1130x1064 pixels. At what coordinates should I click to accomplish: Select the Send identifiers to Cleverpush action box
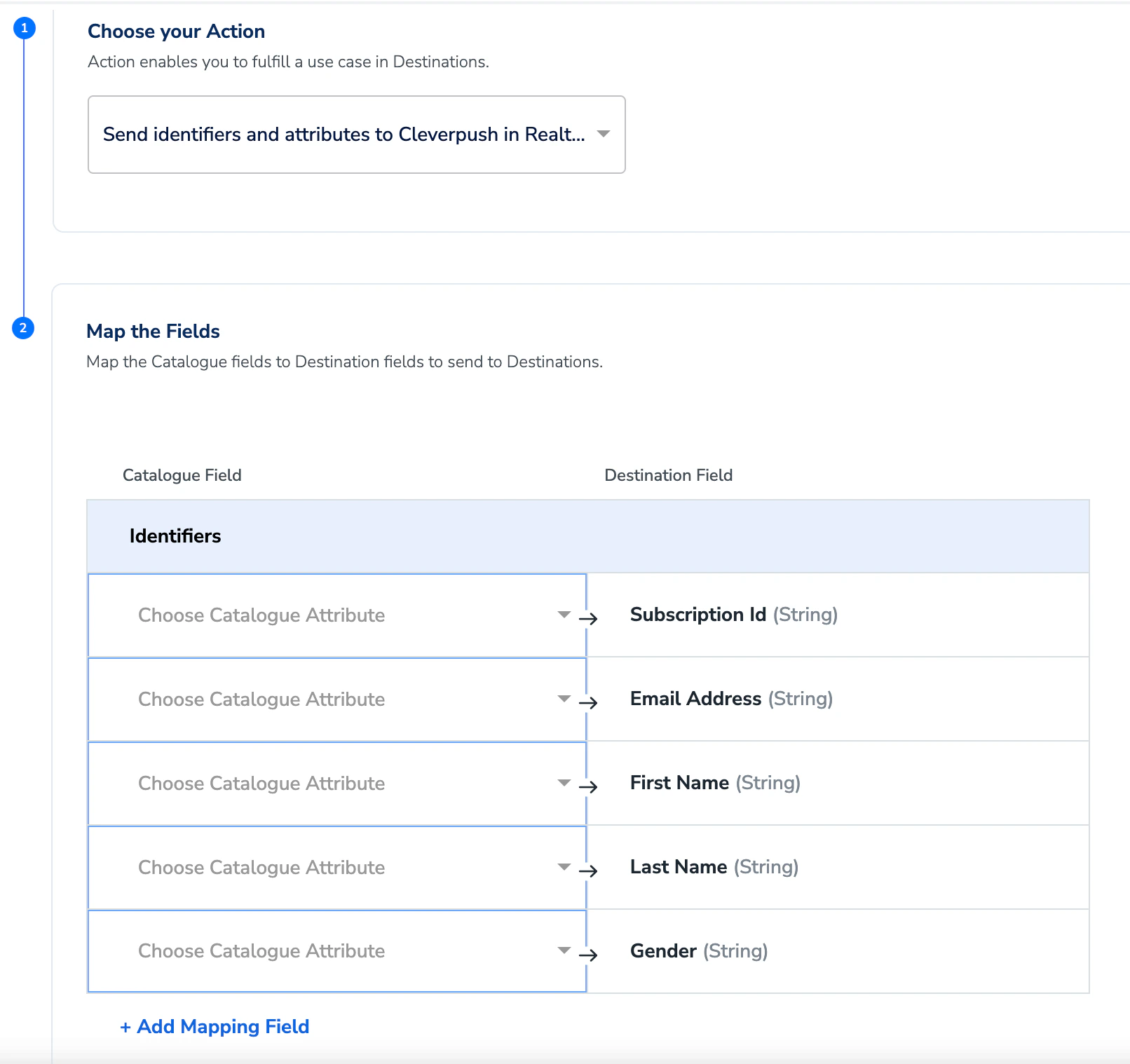click(357, 135)
